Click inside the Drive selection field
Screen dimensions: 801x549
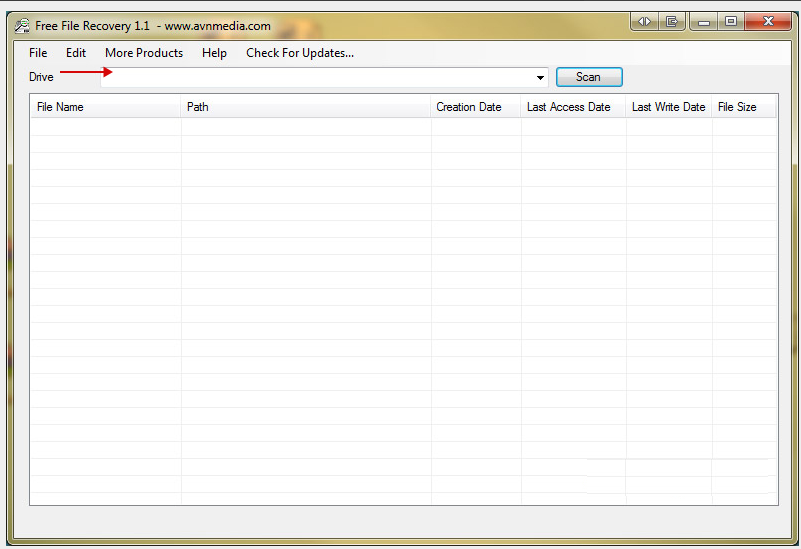click(320, 78)
